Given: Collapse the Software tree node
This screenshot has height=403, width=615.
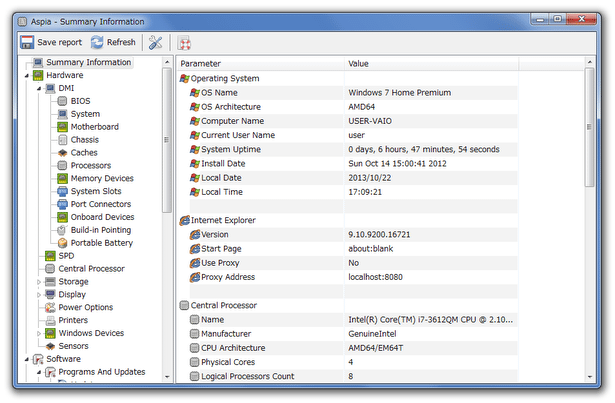Looking at the screenshot, I should (27, 359).
